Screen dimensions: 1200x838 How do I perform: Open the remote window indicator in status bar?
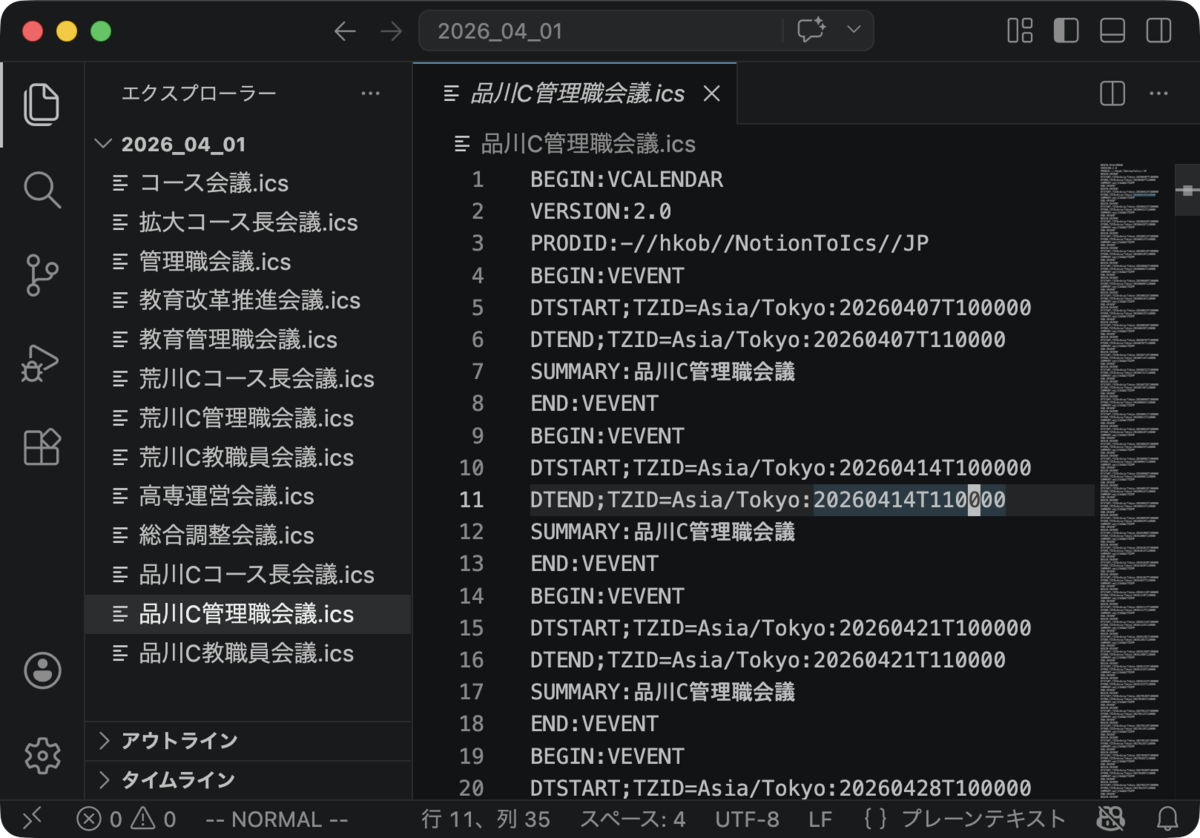click(32, 819)
